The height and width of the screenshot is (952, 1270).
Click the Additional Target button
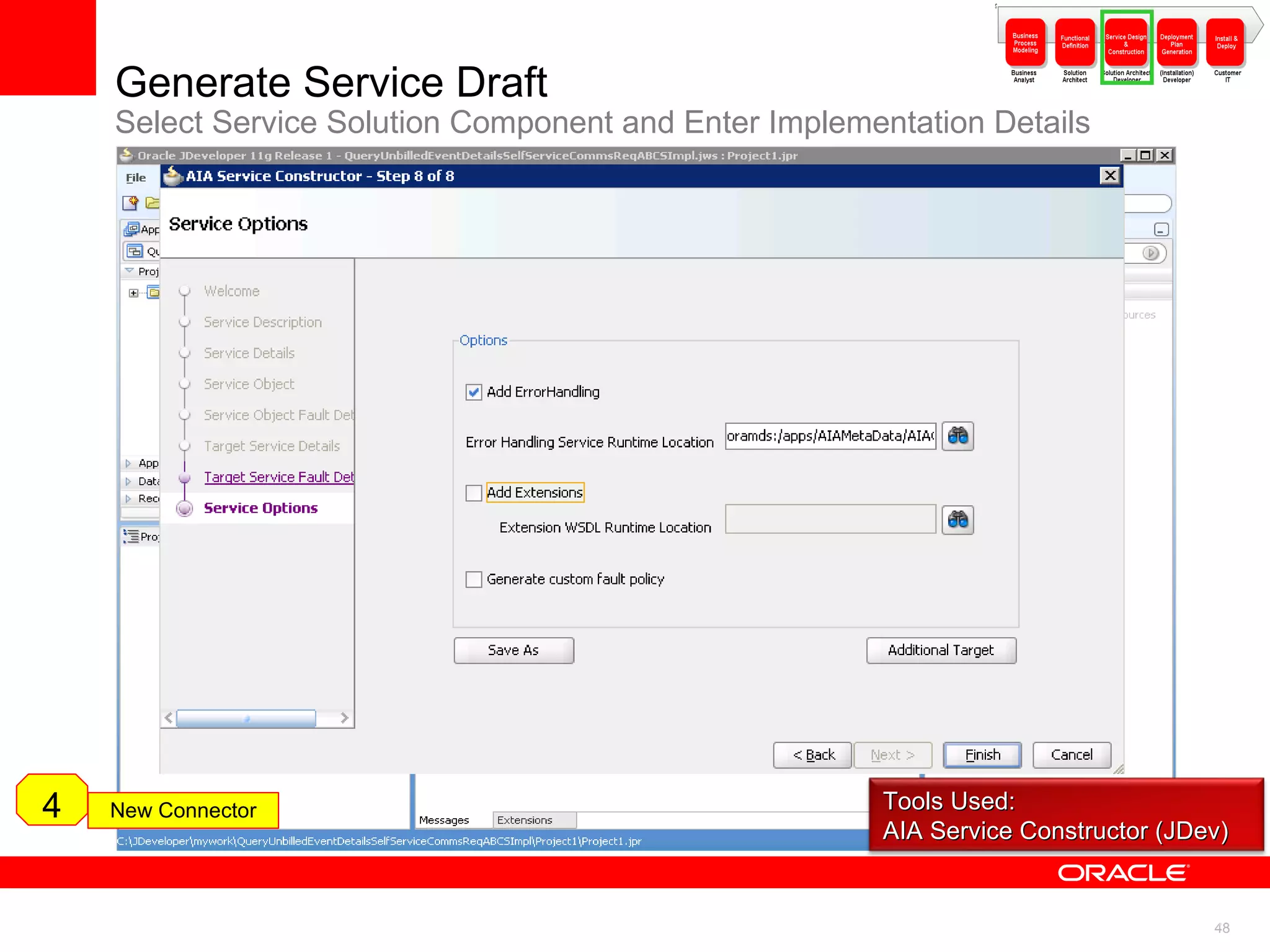941,651
